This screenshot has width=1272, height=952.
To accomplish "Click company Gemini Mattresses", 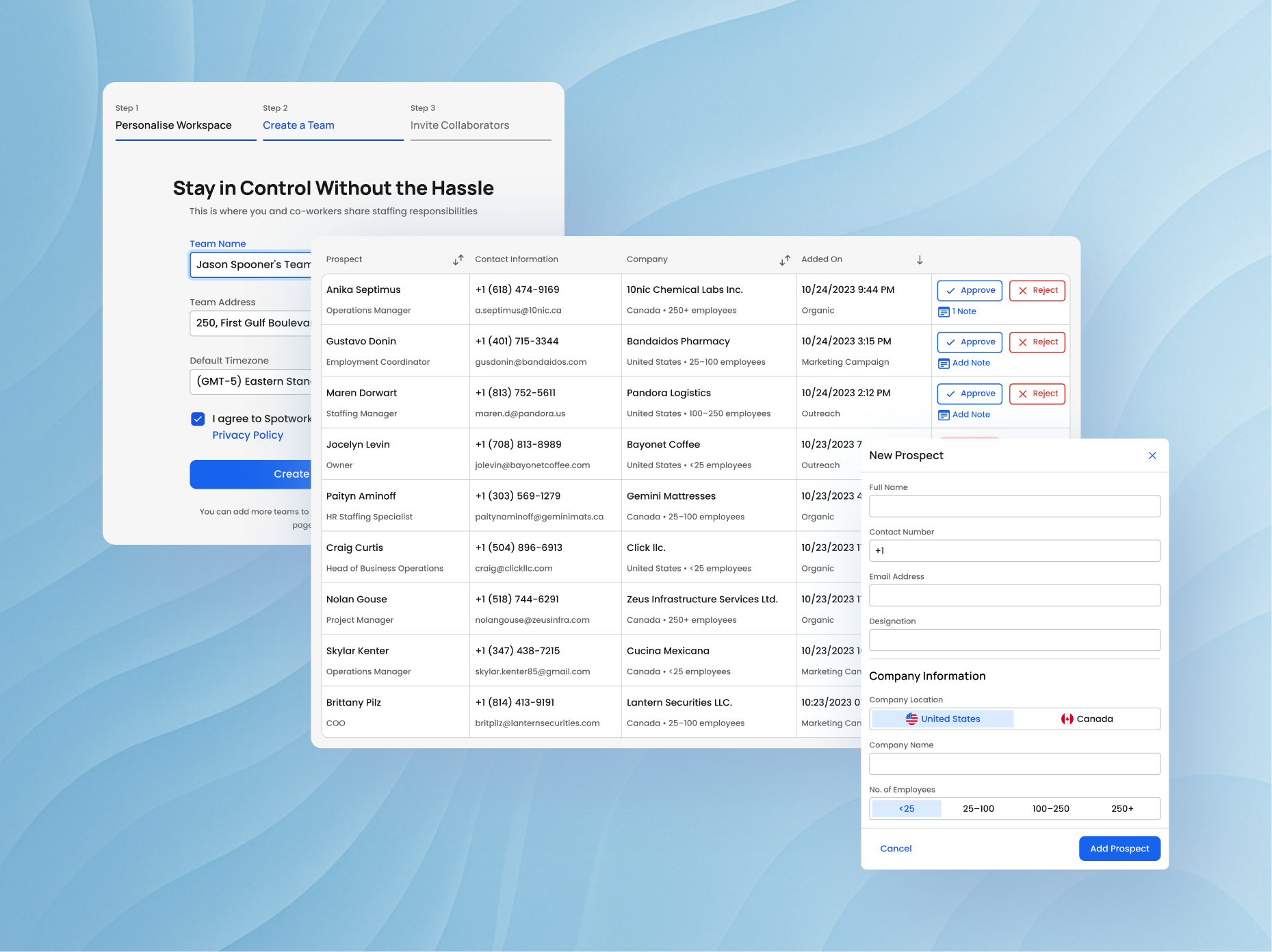I will click(671, 496).
